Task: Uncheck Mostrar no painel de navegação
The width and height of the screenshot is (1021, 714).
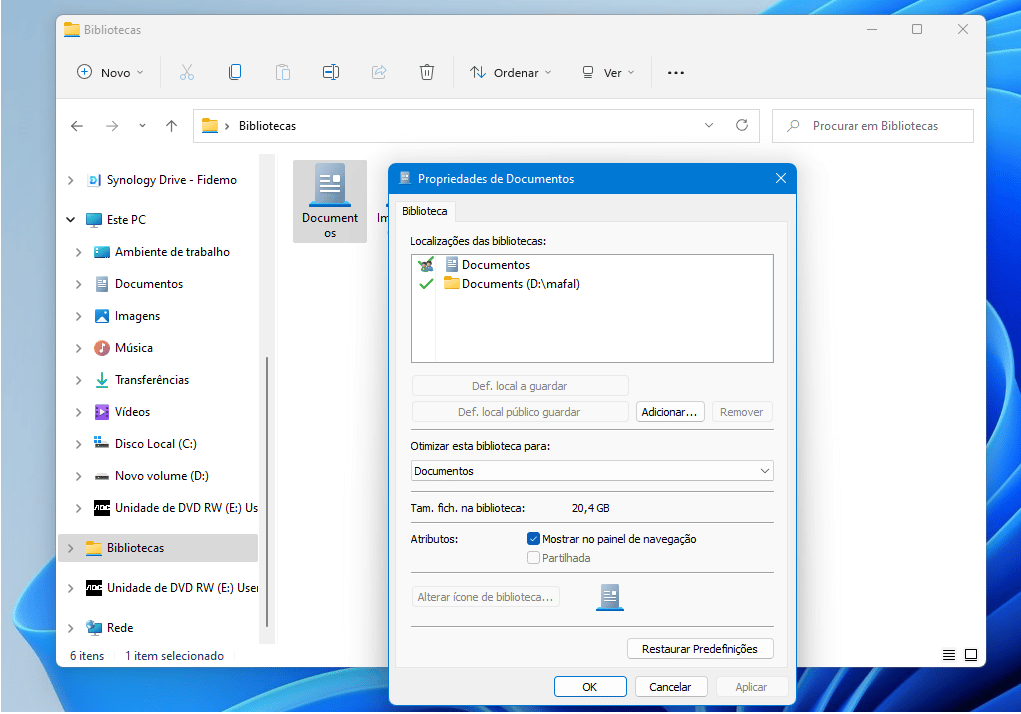Action: pos(534,539)
